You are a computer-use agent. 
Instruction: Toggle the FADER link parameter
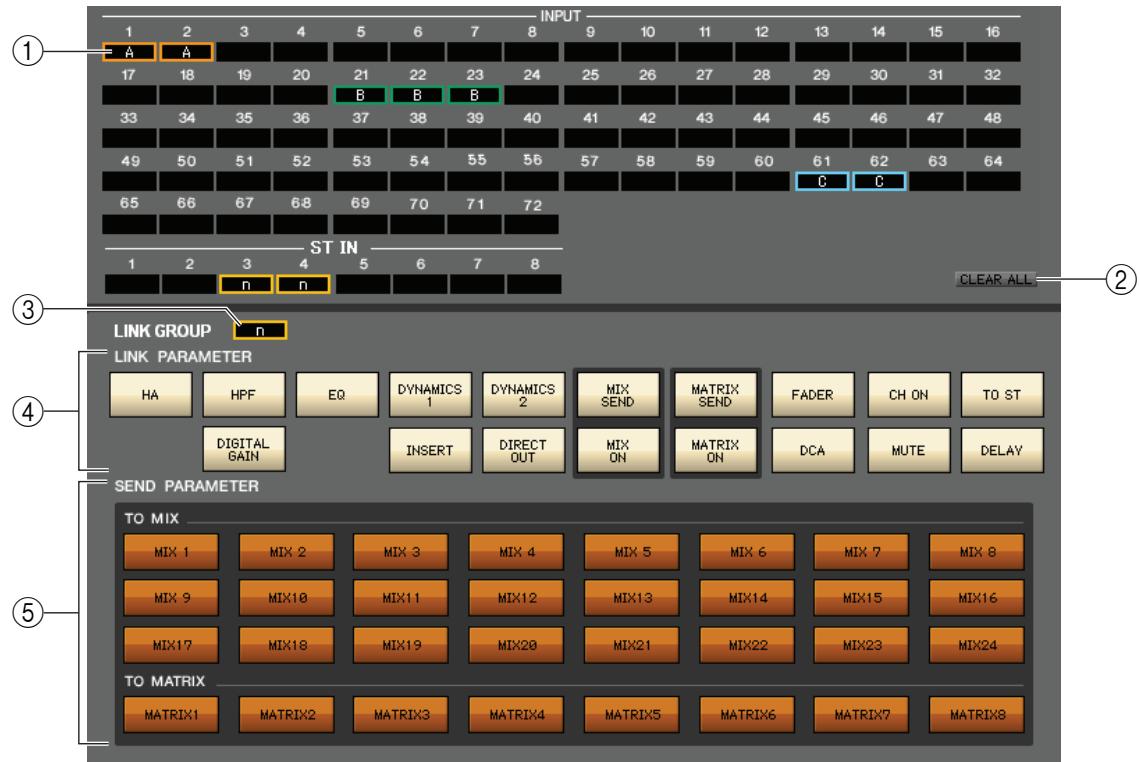coord(813,395)
